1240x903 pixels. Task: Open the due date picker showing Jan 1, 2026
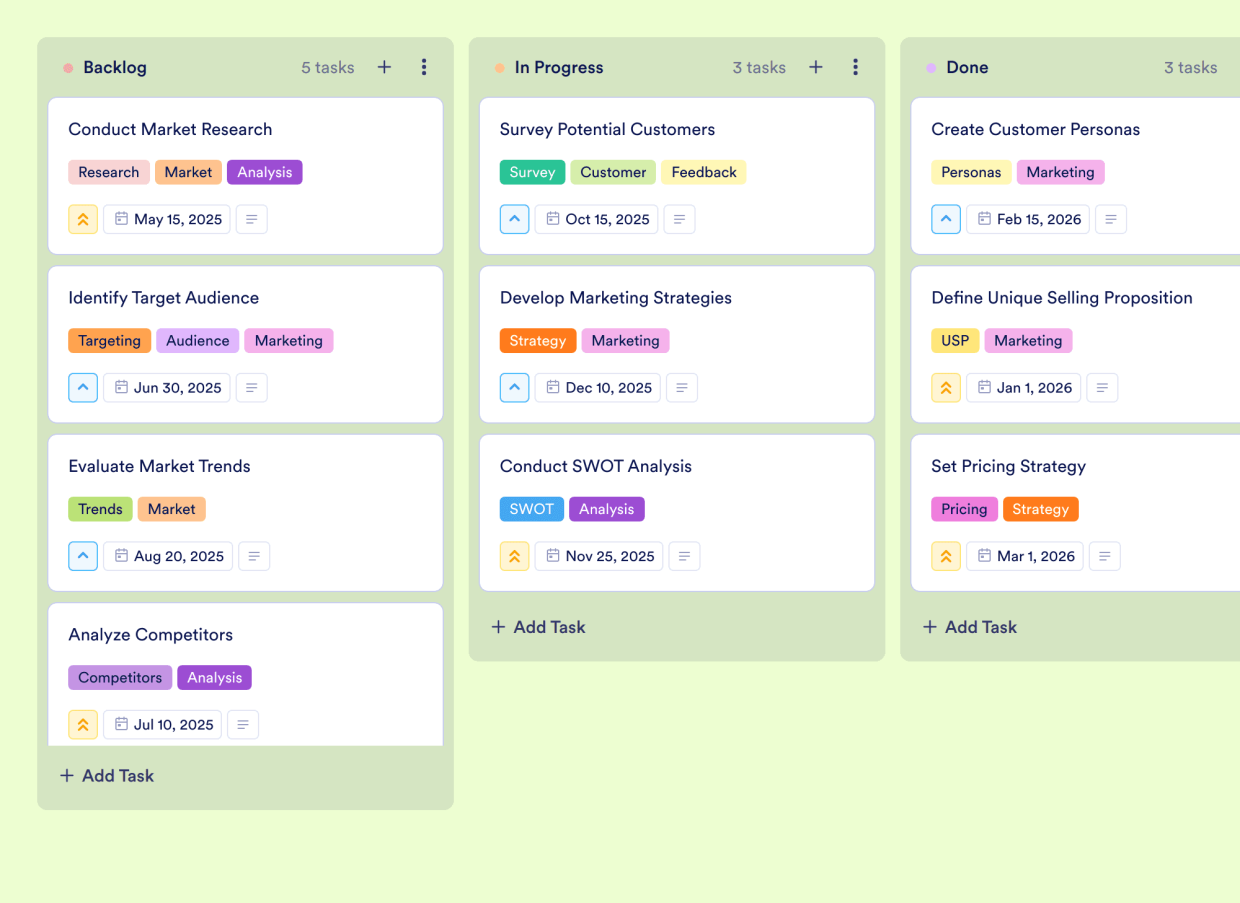1023,387
